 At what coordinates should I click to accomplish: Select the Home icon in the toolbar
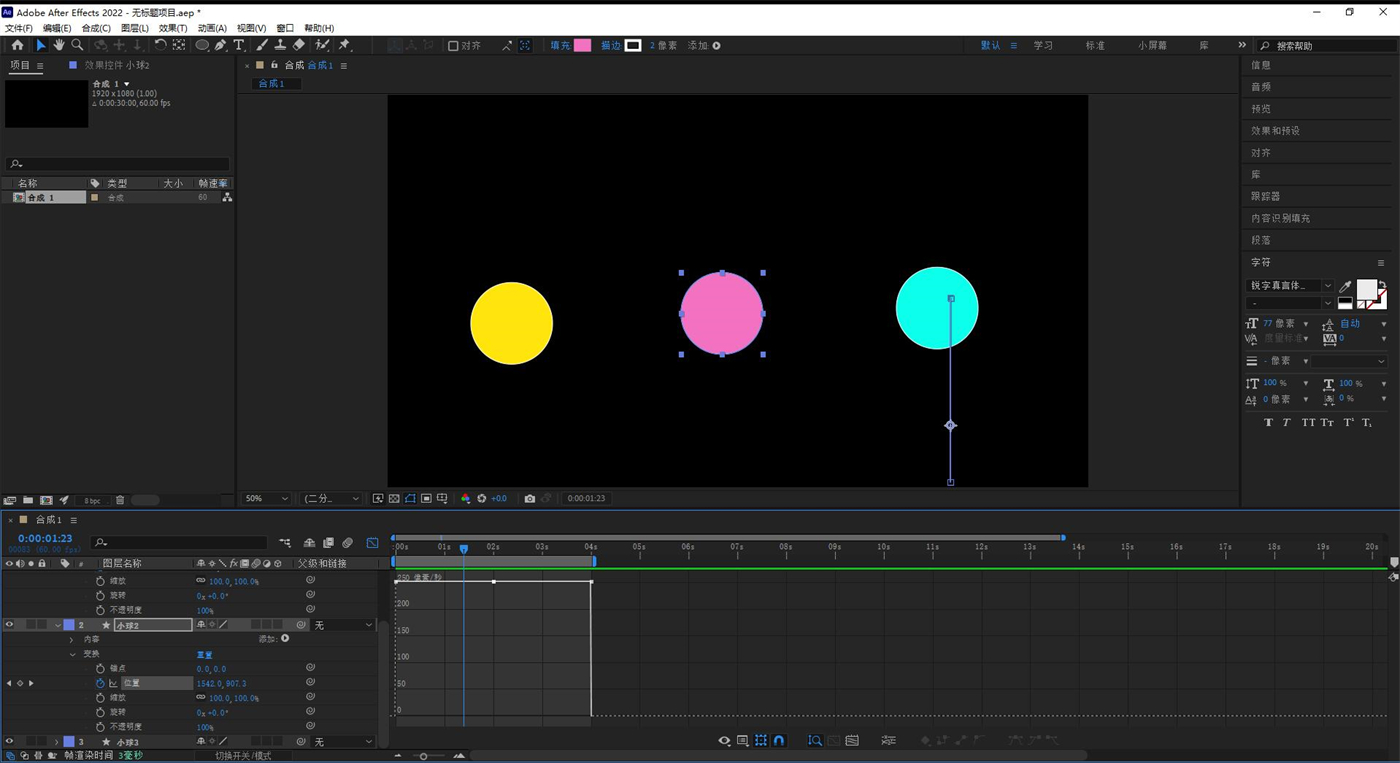point(17,45)
